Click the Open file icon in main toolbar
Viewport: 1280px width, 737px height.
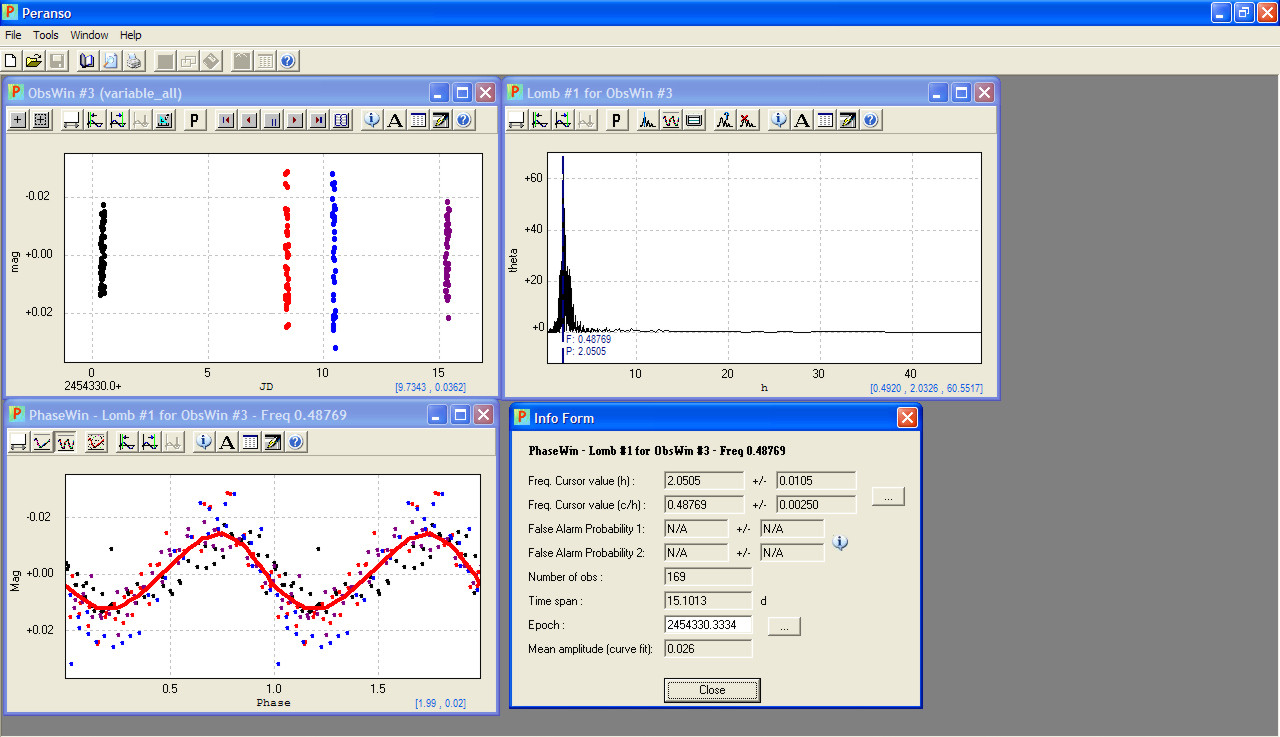tap(34, 61)
